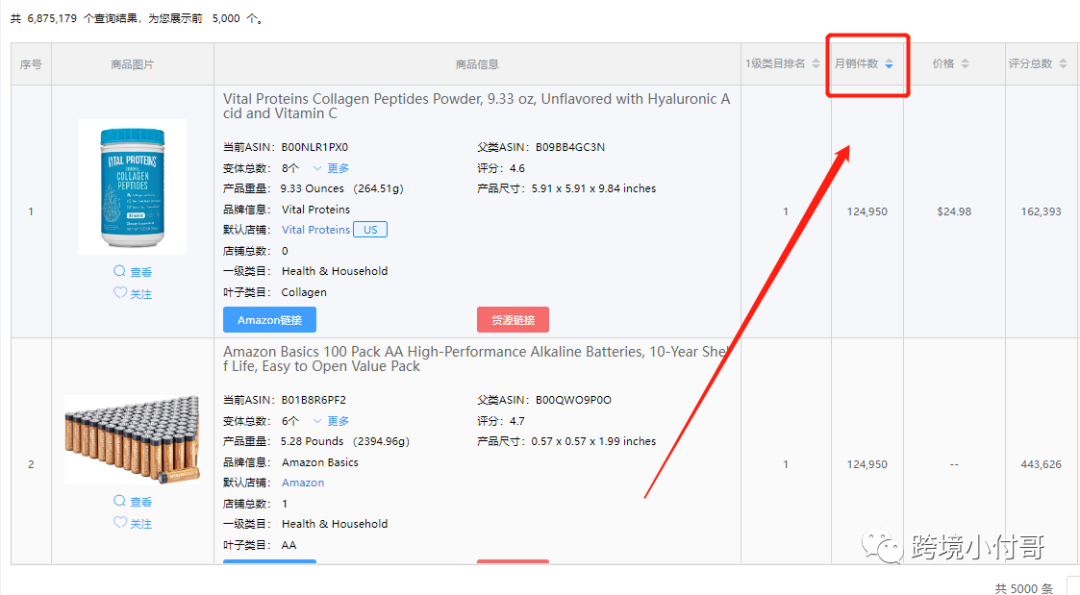1080x595 pixels.
Task: Click price cell $24.98
Action: click(x=954, y=211)
